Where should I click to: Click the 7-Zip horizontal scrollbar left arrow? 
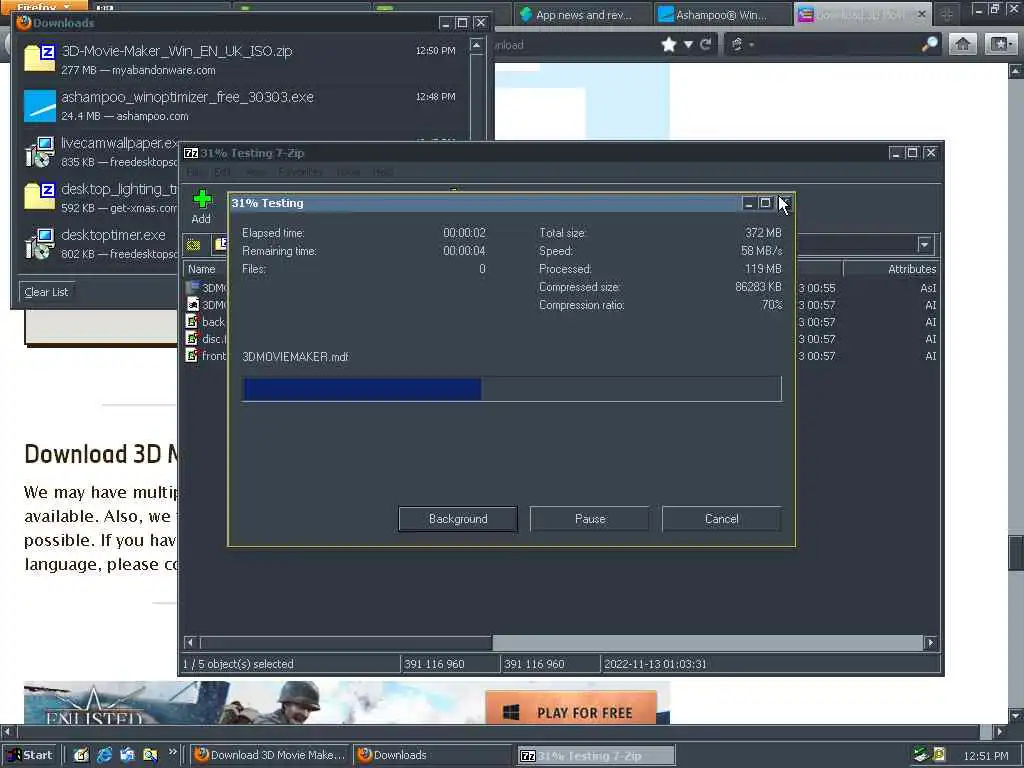pos(191,643)
